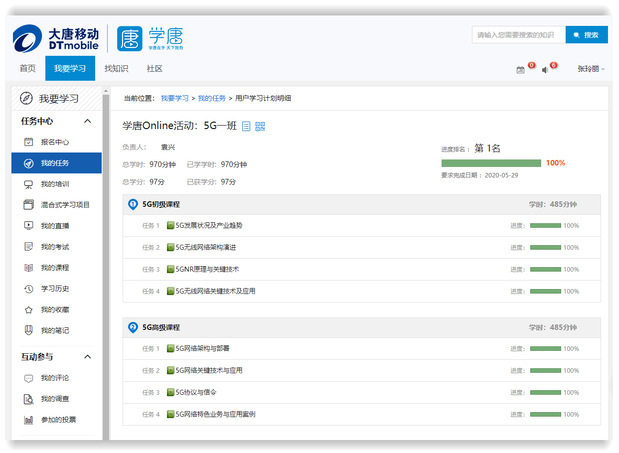Open 我的收藏 favorites in sidebar
Viewport: 619px width, 453px height.
pyautogui.click(x=54, y=309)
